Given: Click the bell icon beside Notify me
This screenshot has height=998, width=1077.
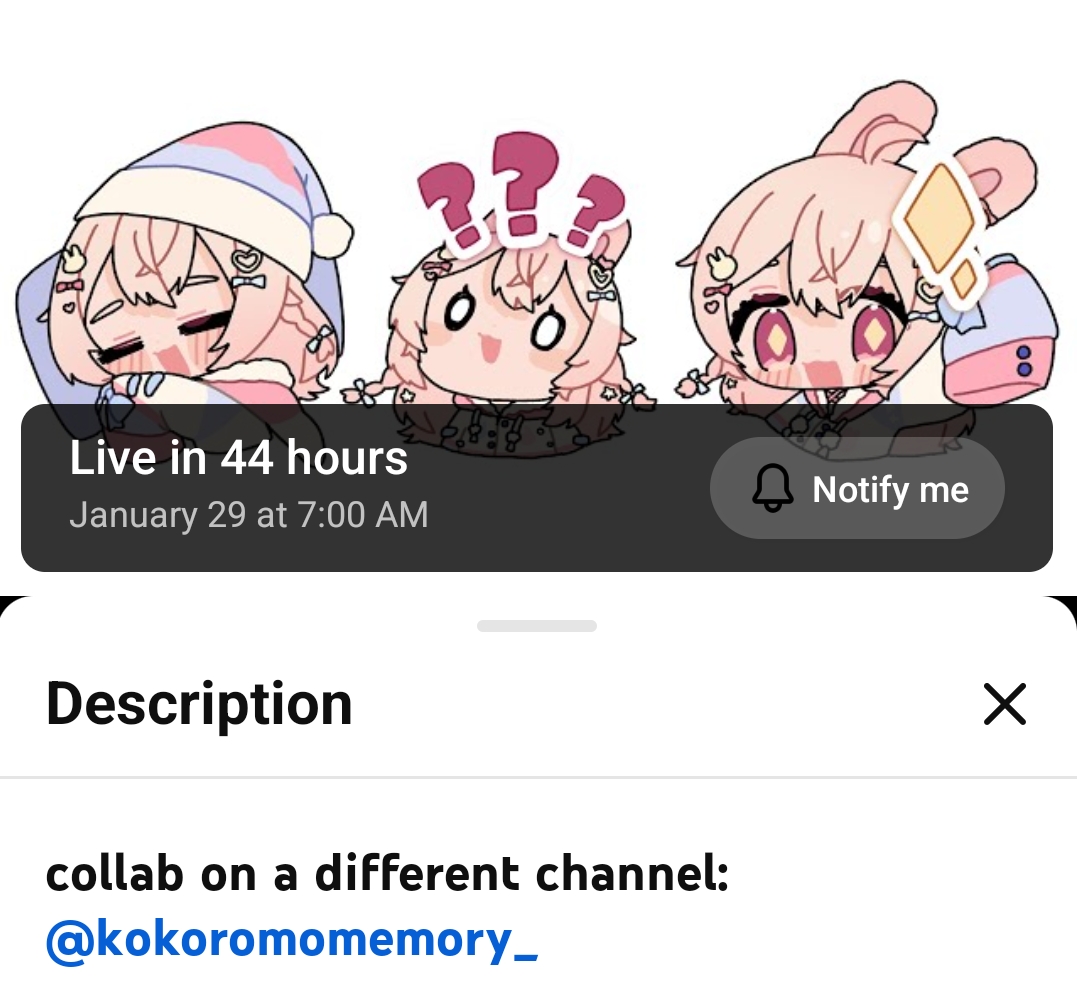Looking at the screenshot, I should 773,488.
